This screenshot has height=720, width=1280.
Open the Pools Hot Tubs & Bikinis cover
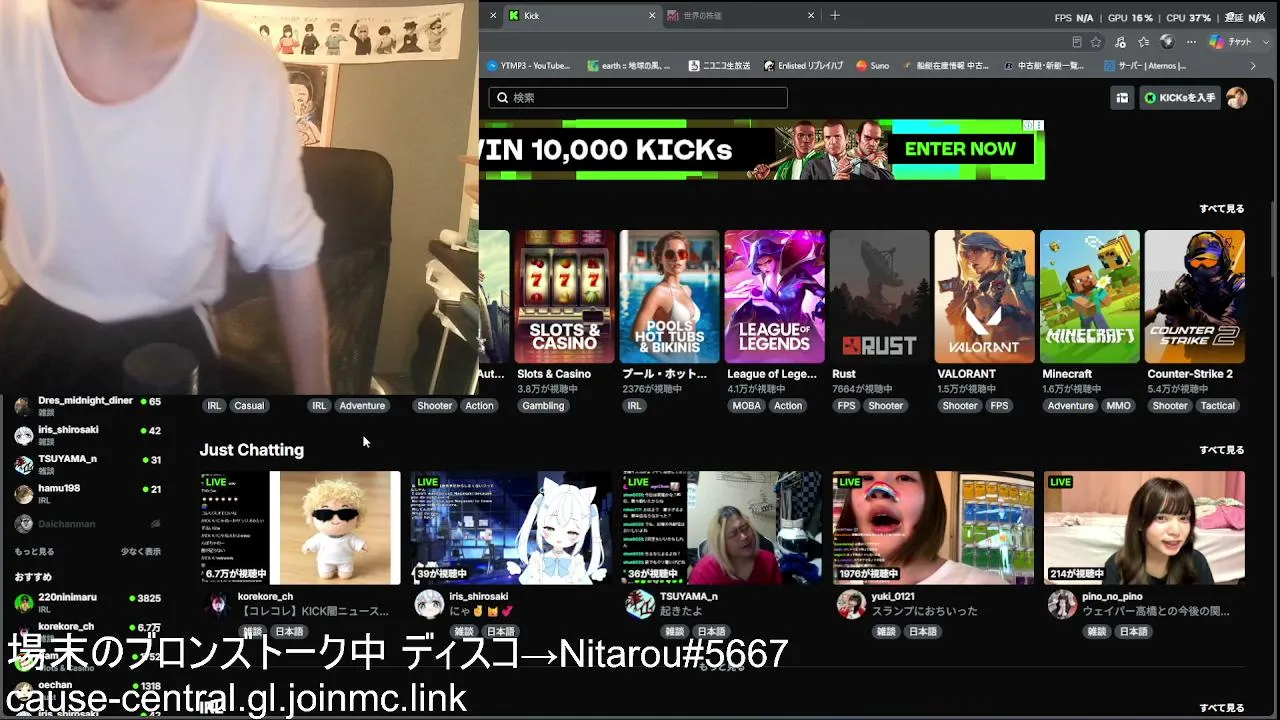point(670,297)
